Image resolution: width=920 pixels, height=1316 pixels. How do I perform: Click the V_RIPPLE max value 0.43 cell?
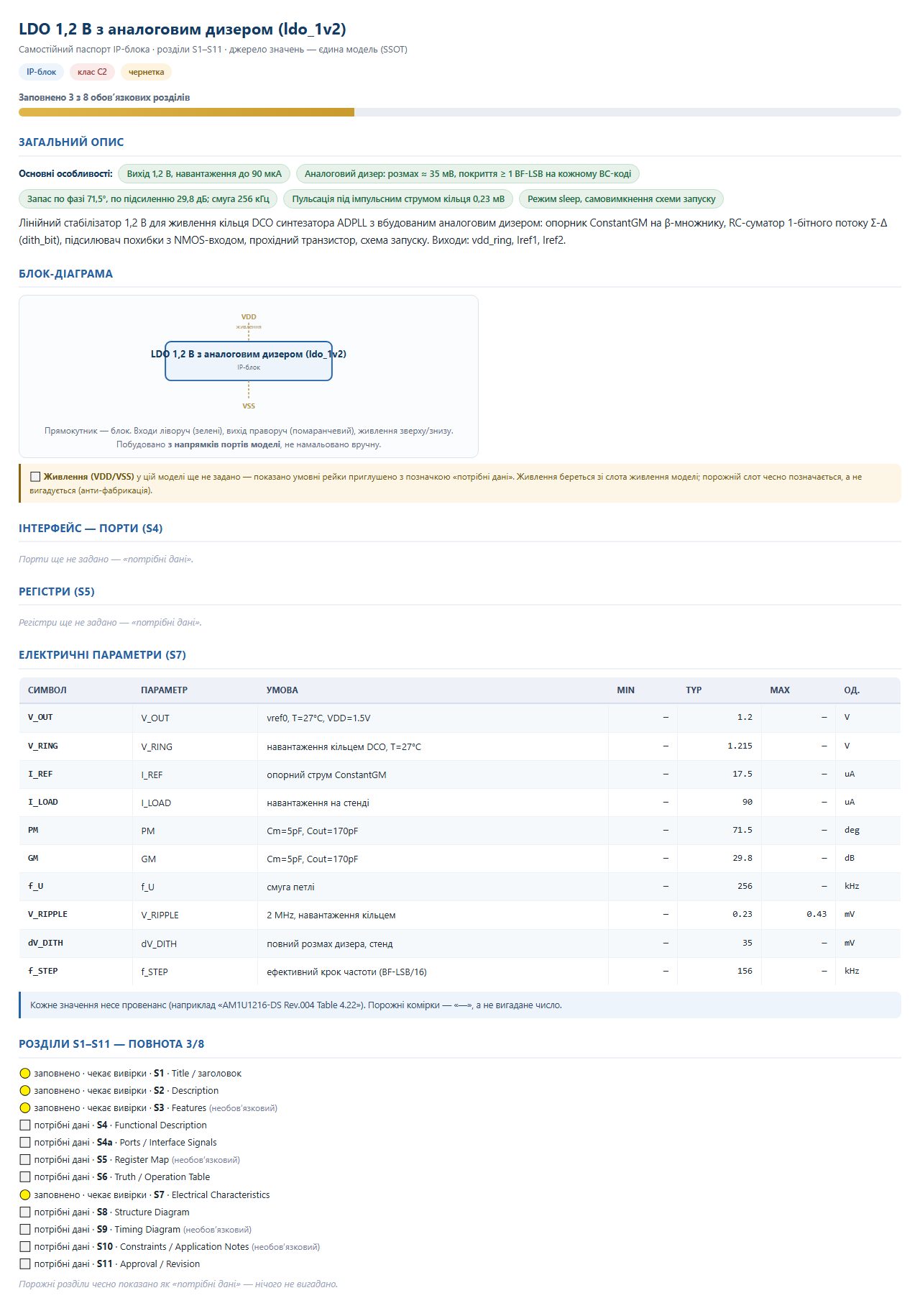pyautogui.click(x=799, y=915)
